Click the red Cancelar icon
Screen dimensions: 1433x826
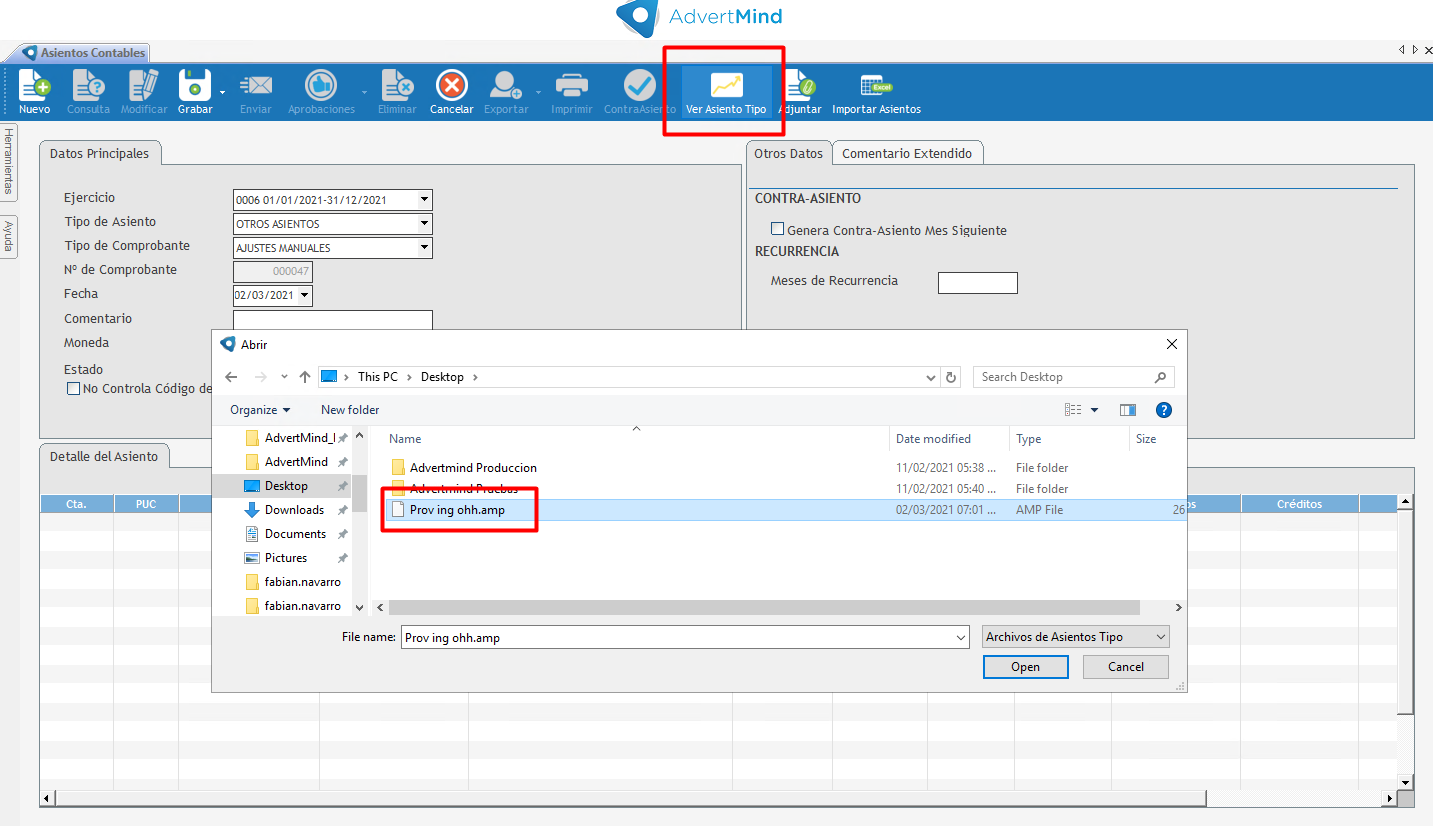tap(452, 86)
